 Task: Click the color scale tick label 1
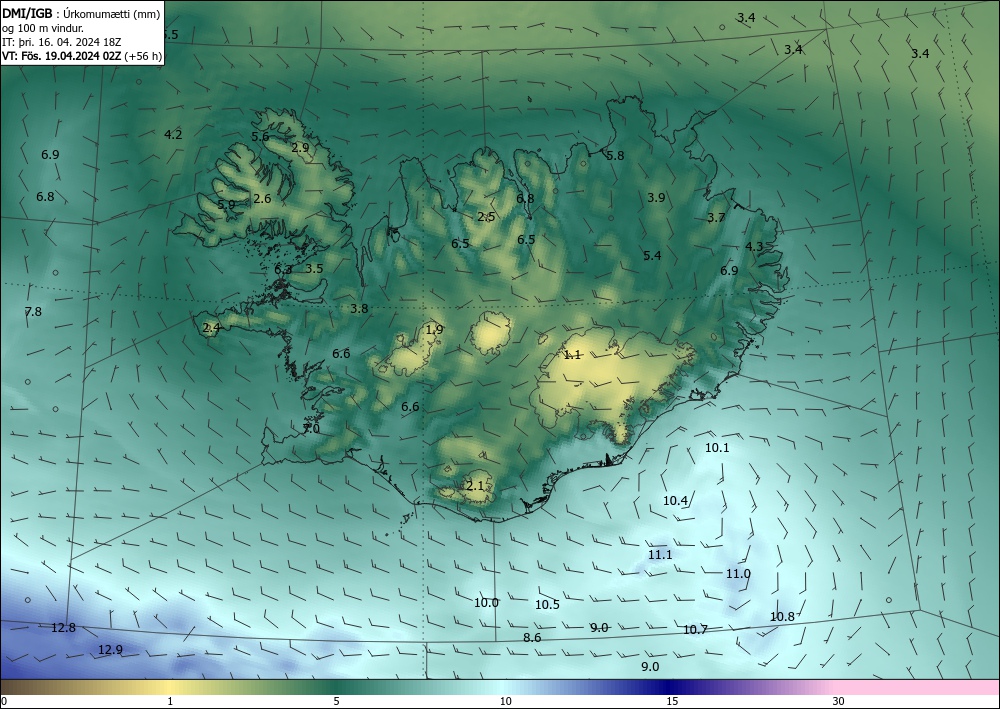pos(170,702)
